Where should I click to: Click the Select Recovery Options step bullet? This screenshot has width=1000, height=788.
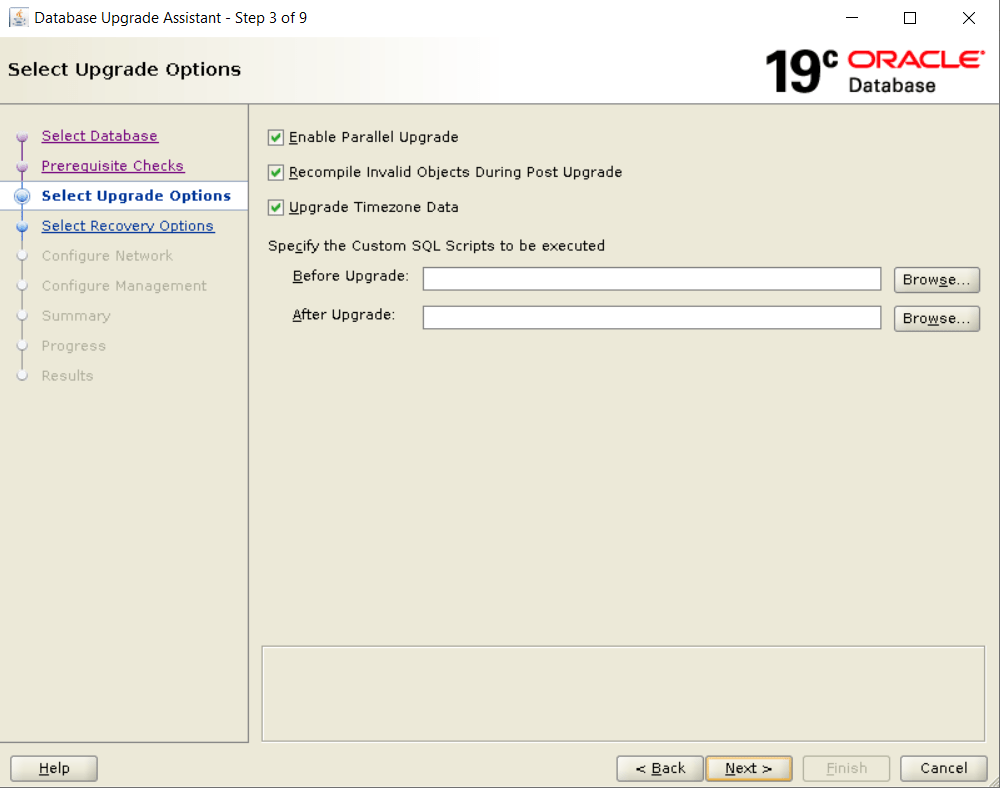tap(22, 227)
